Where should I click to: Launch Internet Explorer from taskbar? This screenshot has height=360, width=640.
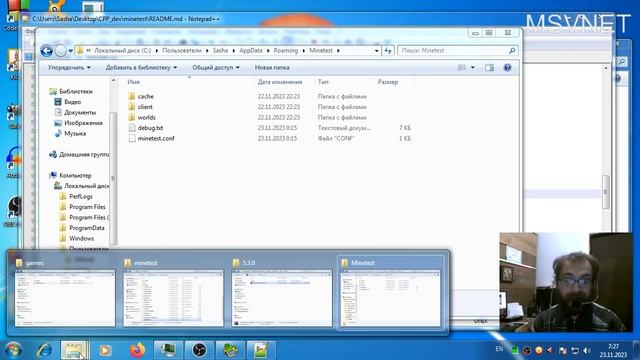coord(44,351)
